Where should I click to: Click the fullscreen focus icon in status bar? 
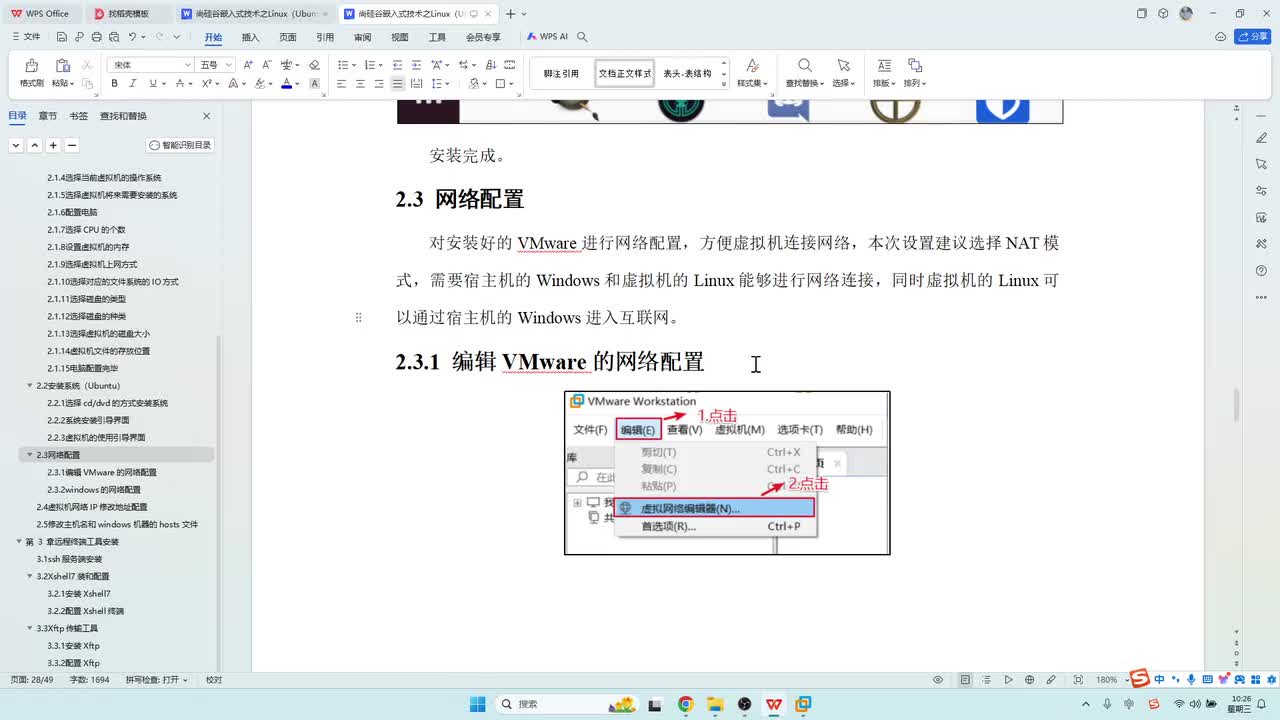[x=1078, y=680]
